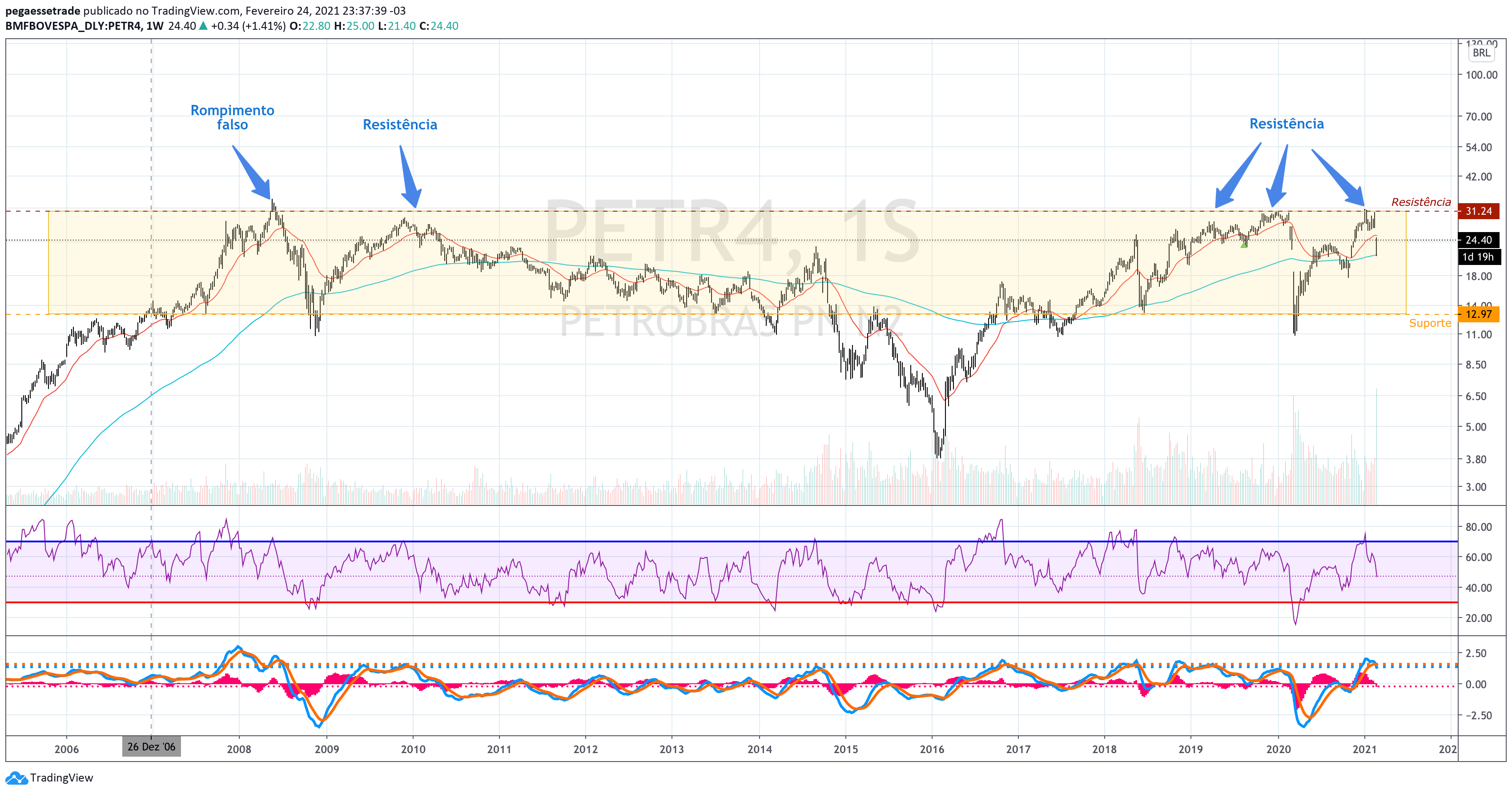
Task: Click the 6.50 price scale value
Action: pos(1476,397)
